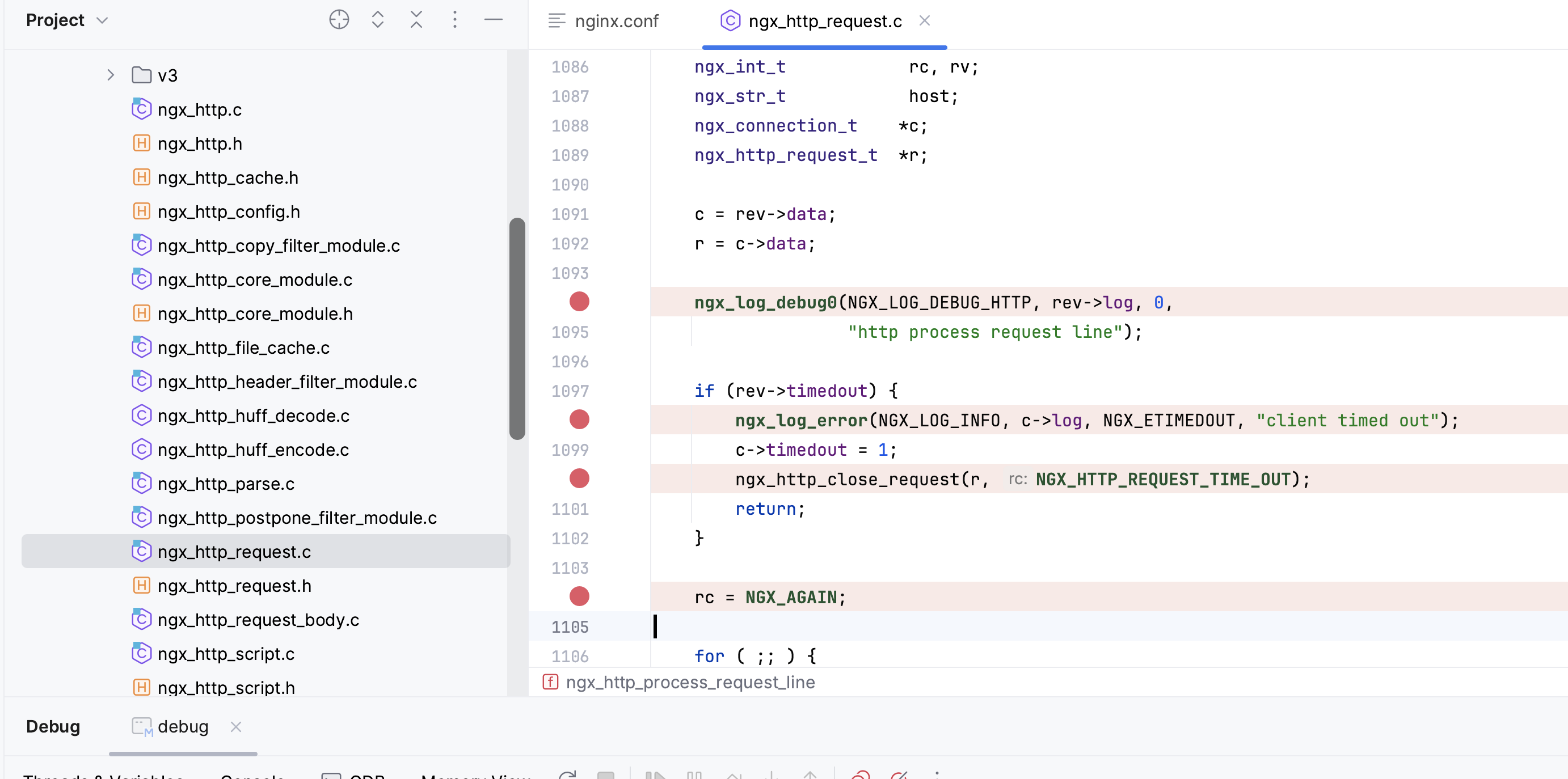Select ngx_http_request.h file
1568x779 pixels.
click(x=234, y=586)
